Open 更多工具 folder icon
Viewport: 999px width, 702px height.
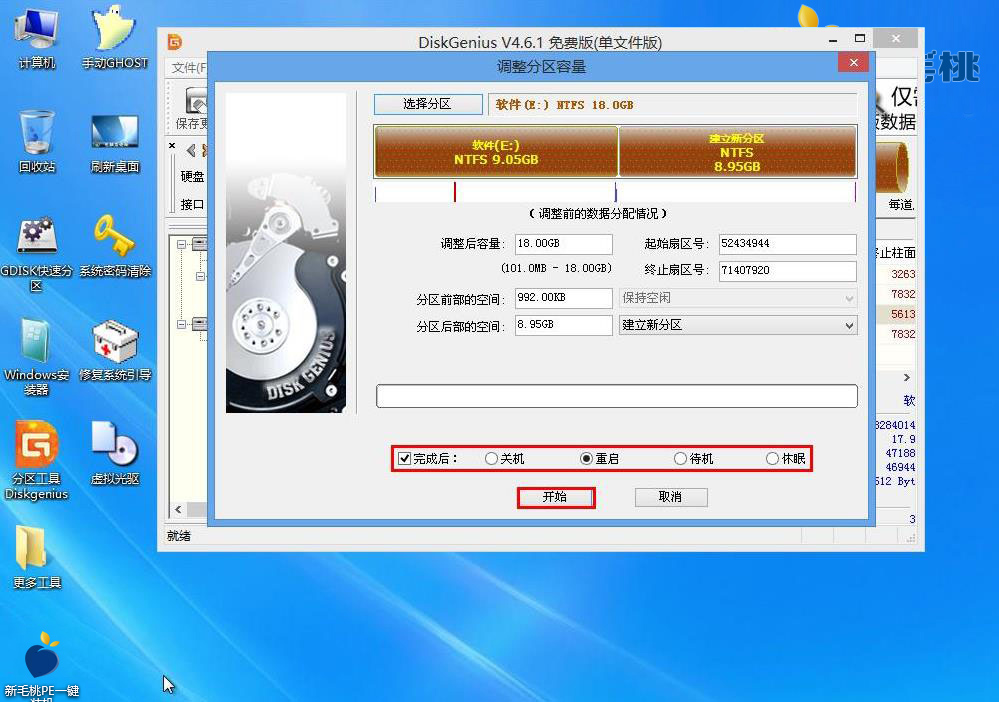pos(36,558)
